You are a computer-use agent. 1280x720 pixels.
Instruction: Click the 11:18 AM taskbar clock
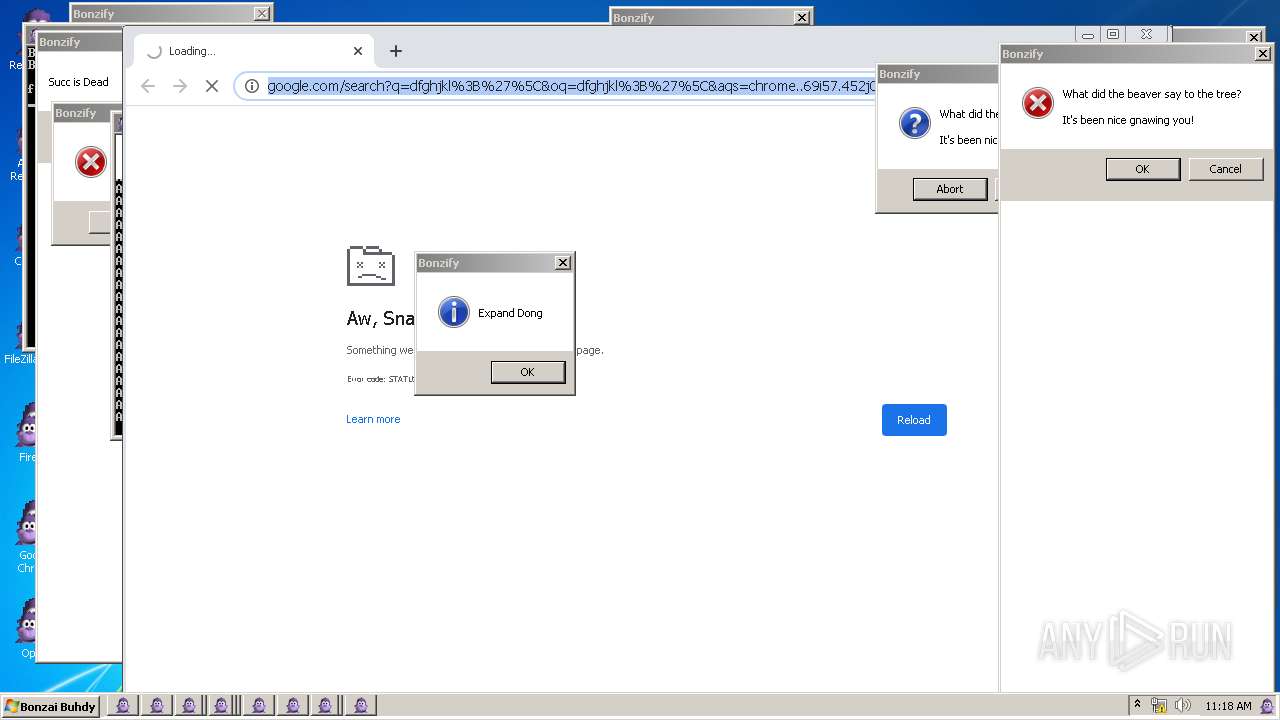coord(1228,706)
